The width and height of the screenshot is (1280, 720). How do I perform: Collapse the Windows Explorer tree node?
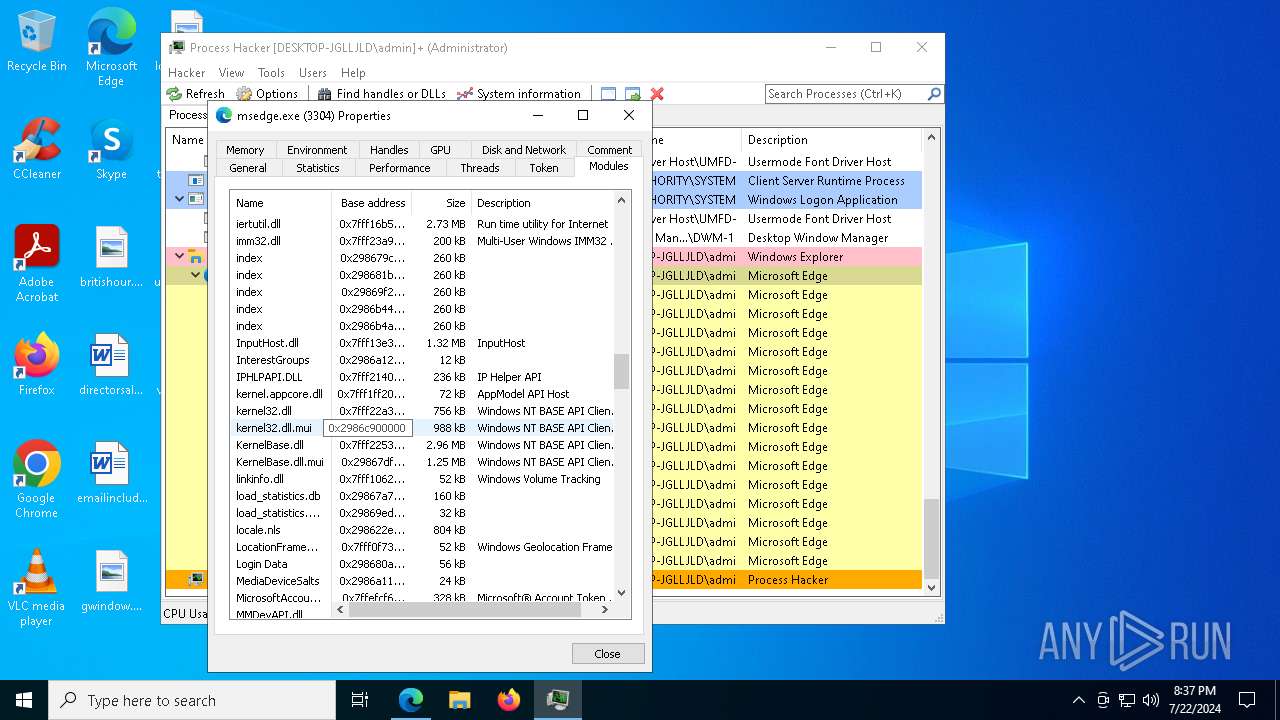point(179,257)
